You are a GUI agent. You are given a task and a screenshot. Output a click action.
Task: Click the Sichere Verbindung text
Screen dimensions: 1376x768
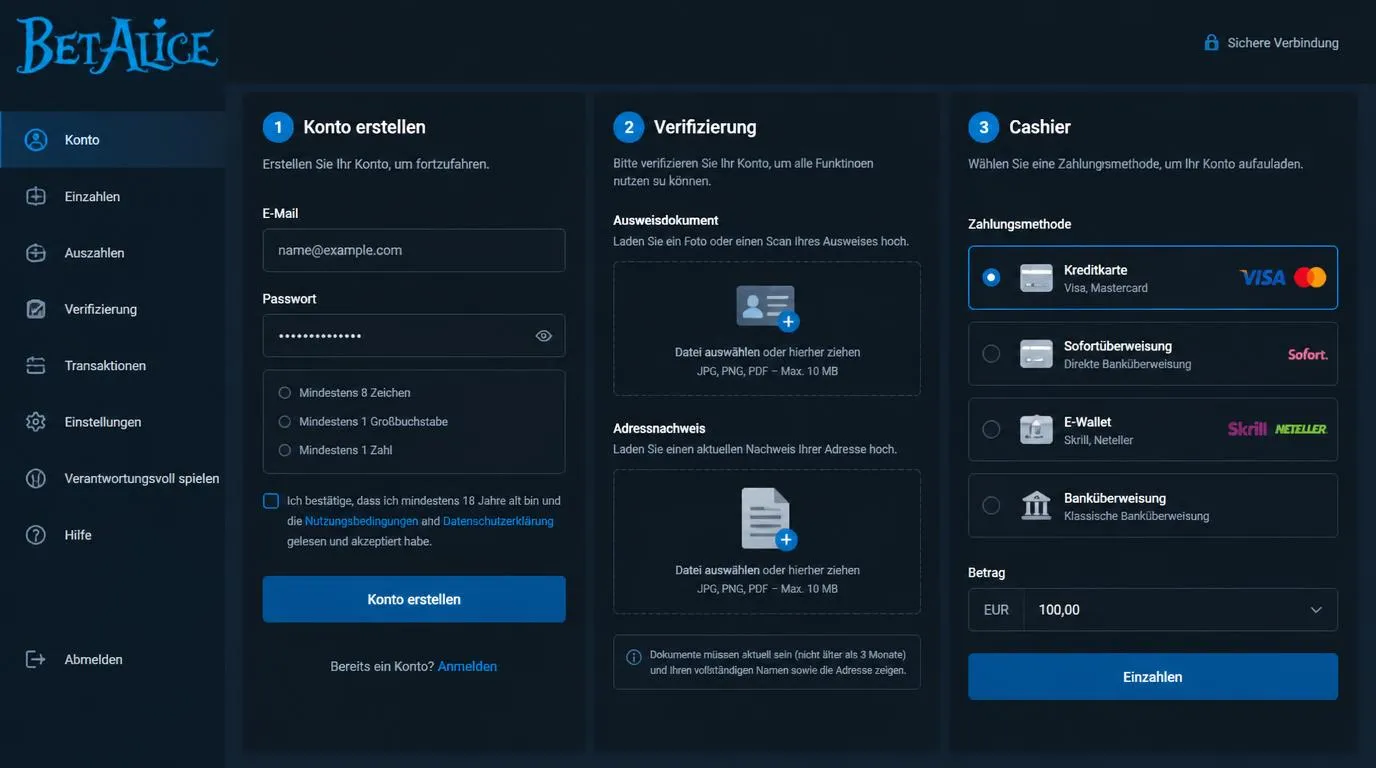(1283, 43)
